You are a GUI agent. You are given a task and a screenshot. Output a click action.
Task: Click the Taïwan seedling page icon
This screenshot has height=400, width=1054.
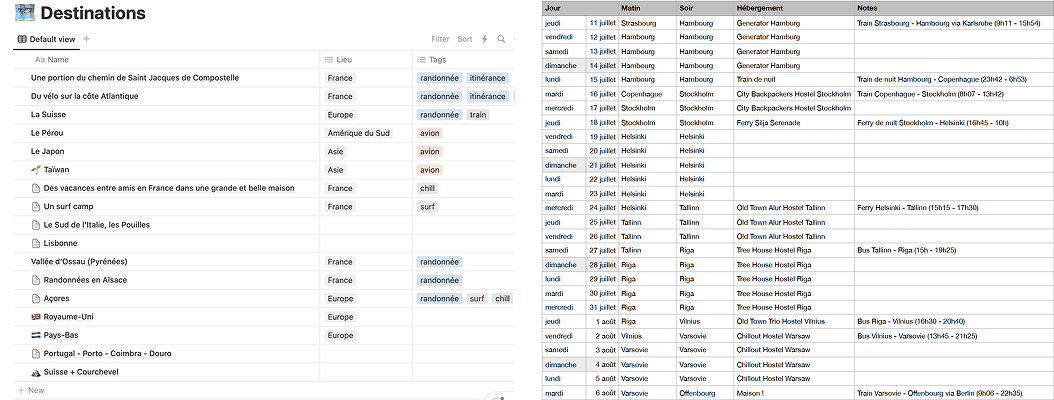[x=36, y=169]
